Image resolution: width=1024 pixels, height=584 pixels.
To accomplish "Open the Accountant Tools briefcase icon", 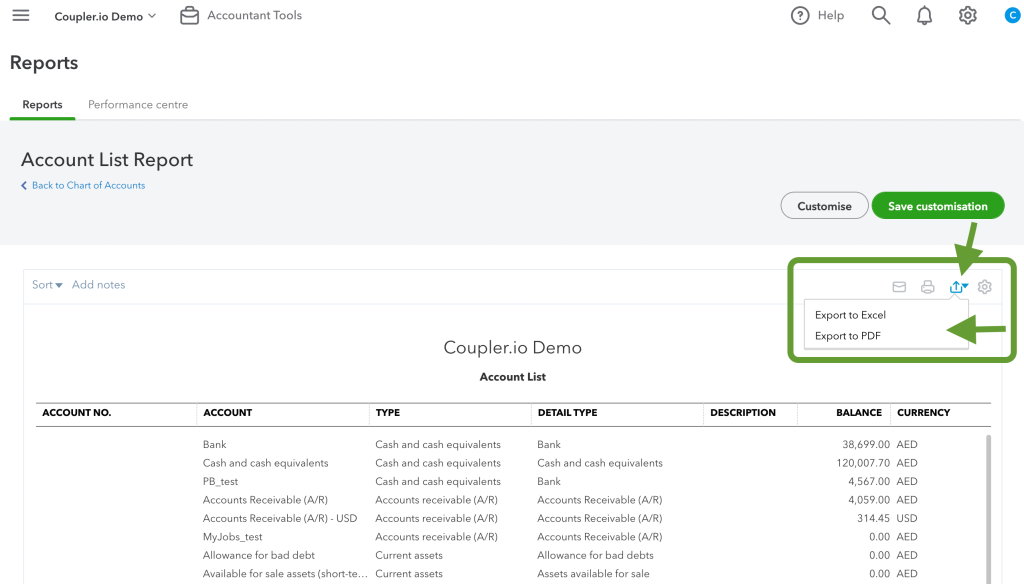I will 189,15.
